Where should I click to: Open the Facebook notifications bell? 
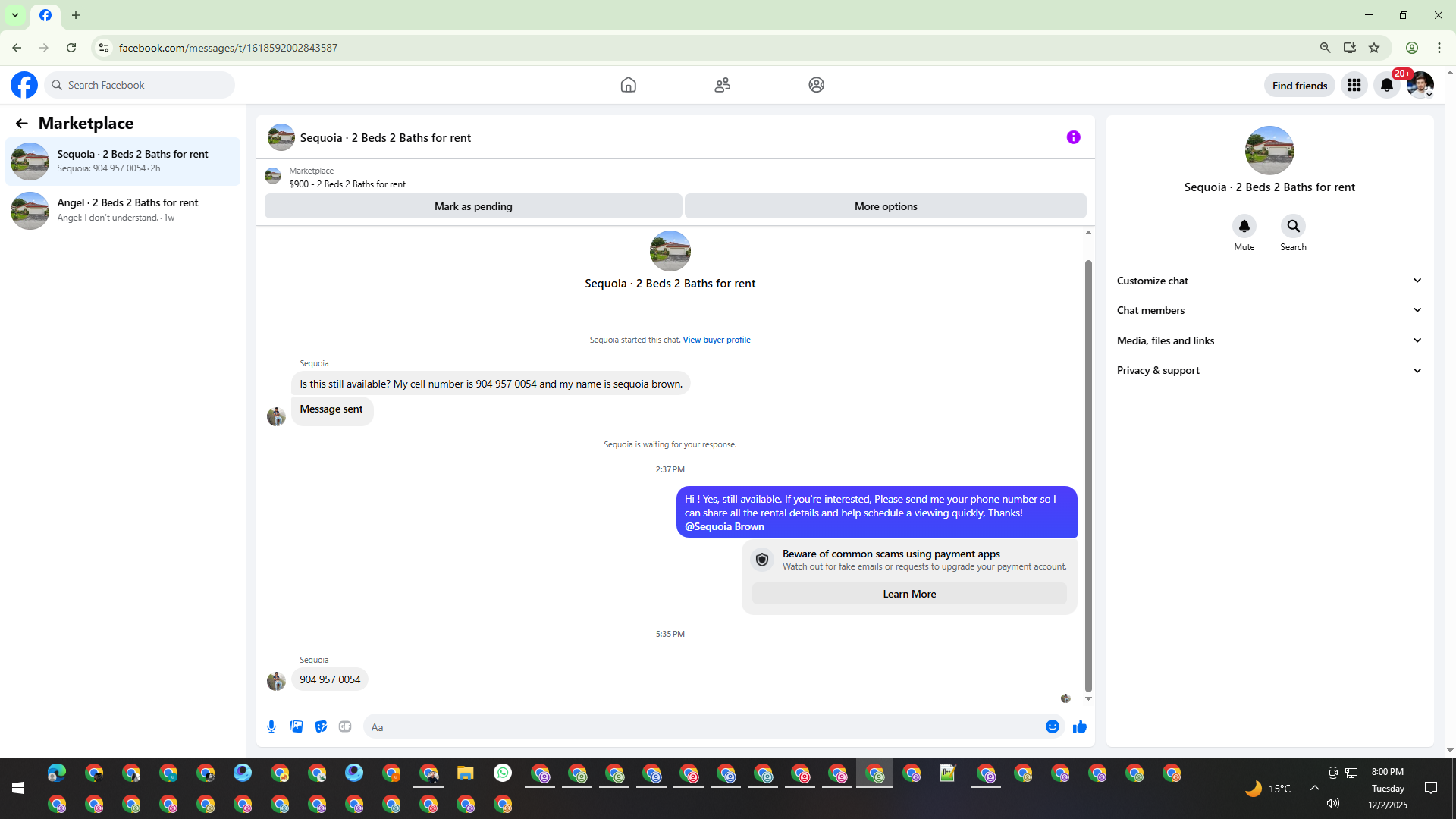pos(1387,85)
